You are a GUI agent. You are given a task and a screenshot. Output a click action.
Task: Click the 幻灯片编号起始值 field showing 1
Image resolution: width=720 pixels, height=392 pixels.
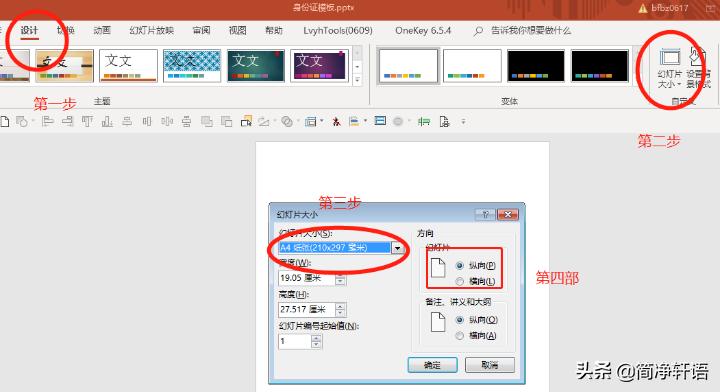[295, 342]
